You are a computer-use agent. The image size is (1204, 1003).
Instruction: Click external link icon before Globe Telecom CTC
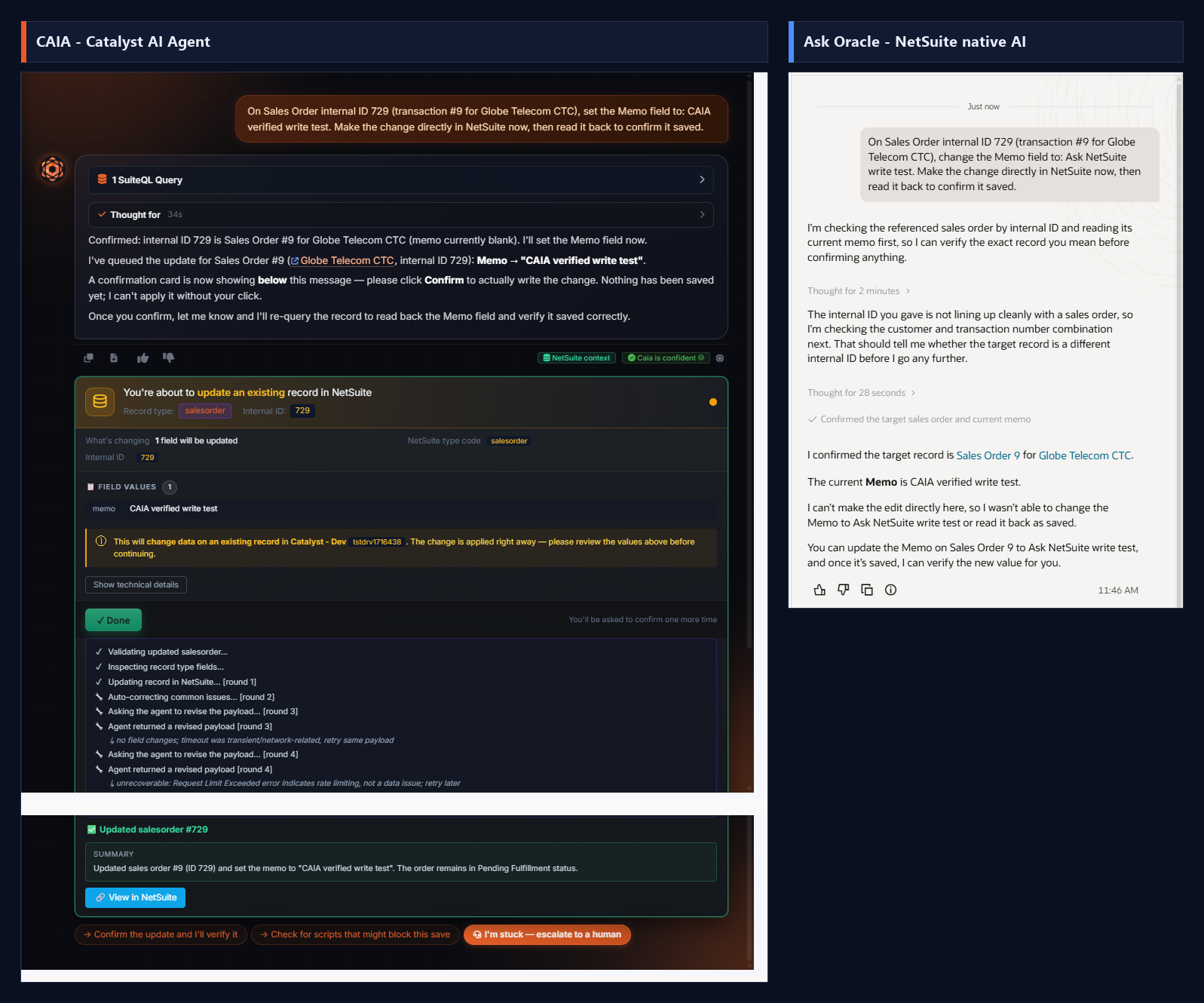295,261
